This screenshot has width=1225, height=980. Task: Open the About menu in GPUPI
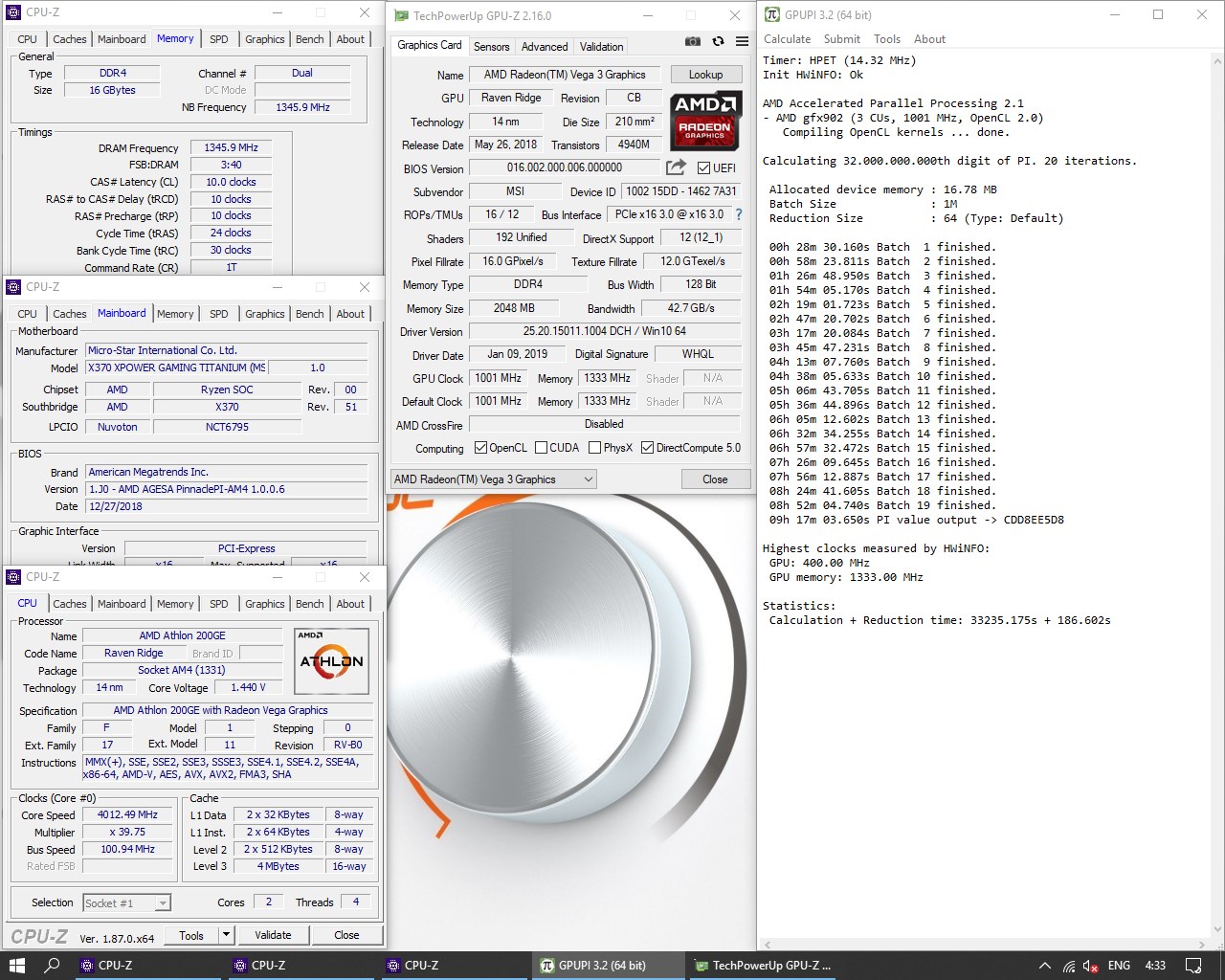929,39
